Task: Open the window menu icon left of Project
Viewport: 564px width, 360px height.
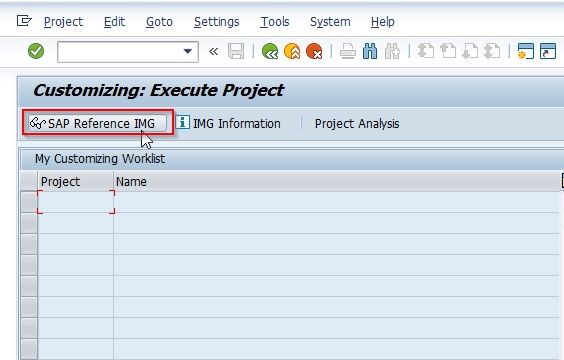Action: pos(24,21)
